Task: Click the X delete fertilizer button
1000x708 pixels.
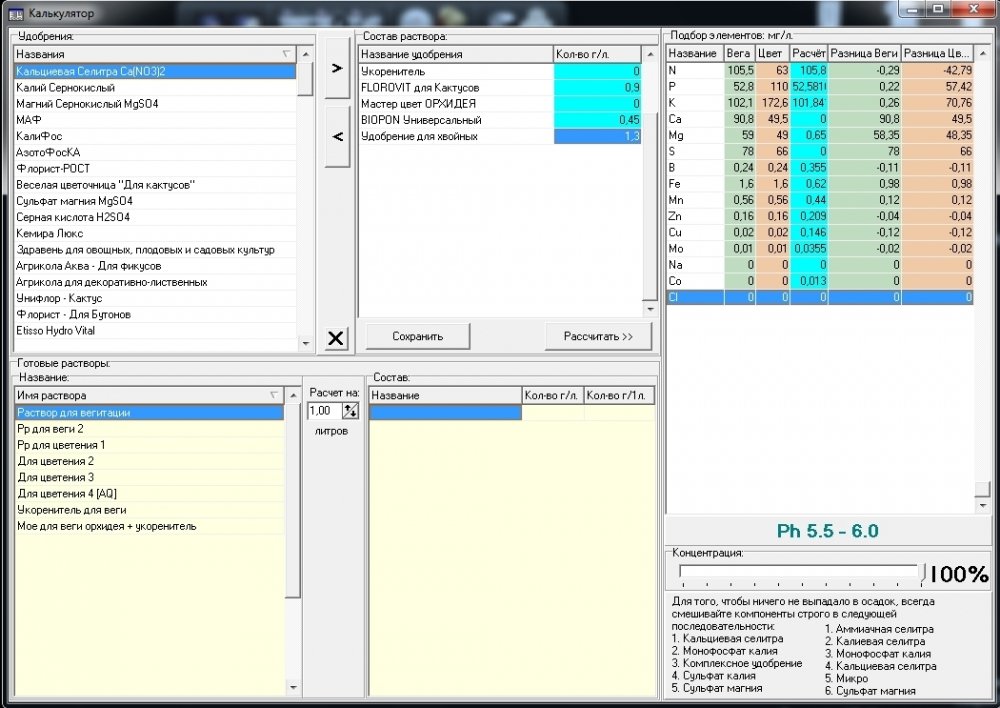Action: pos(335,337)
